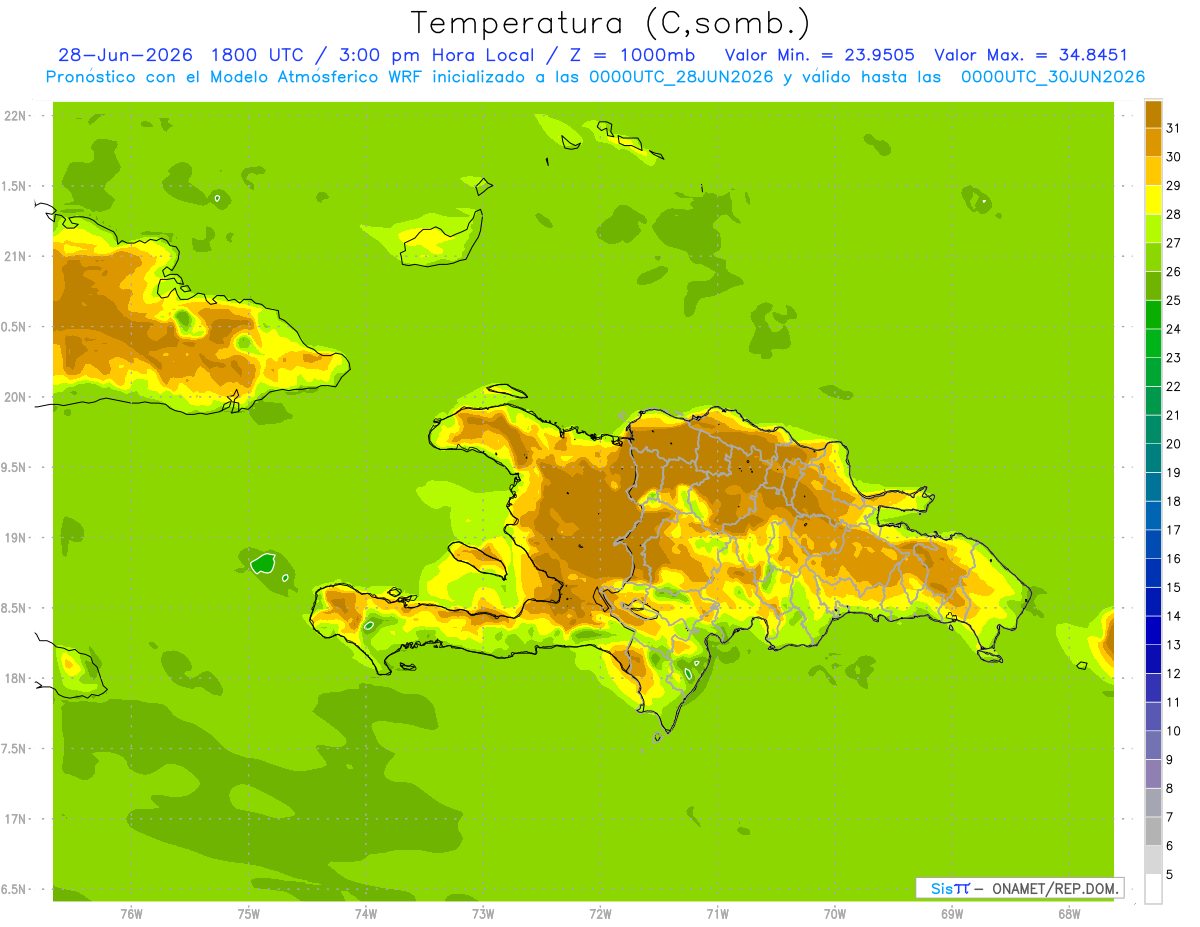
Task: Click legend value 10 on color scale
Action: [1173, 731]
